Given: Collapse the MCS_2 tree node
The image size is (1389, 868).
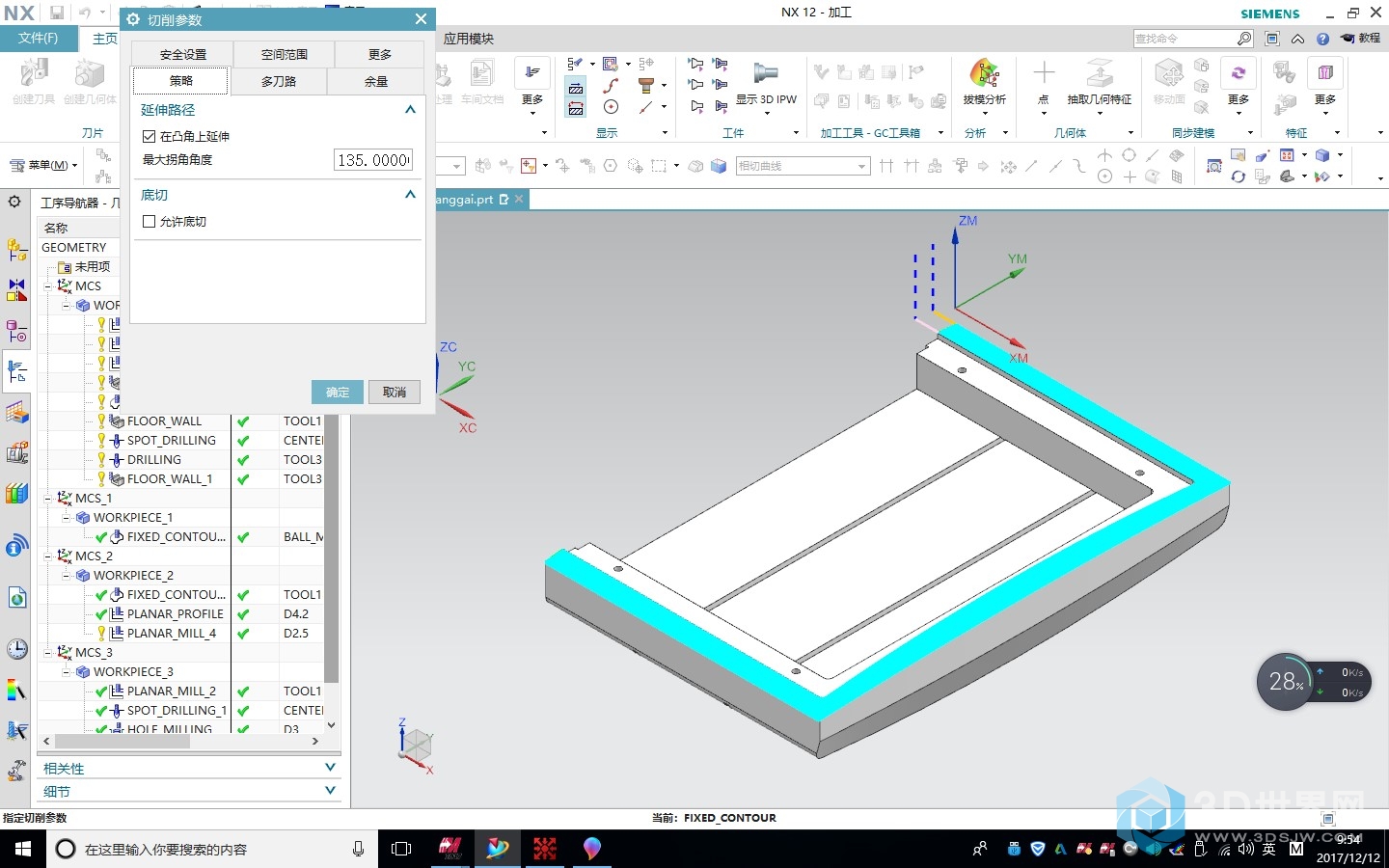Looking at the screenshot, I should [48, 556].
